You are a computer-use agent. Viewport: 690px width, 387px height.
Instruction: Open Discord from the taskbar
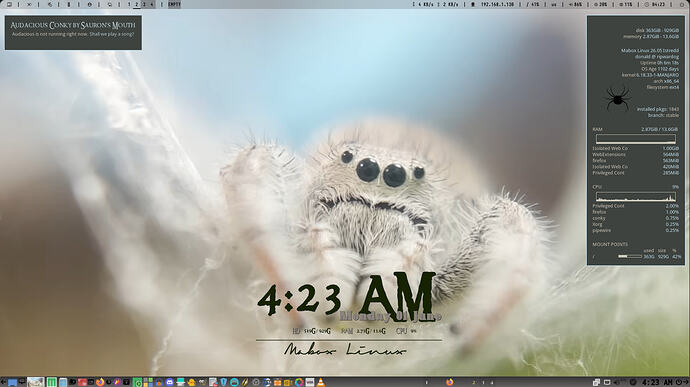169,382
